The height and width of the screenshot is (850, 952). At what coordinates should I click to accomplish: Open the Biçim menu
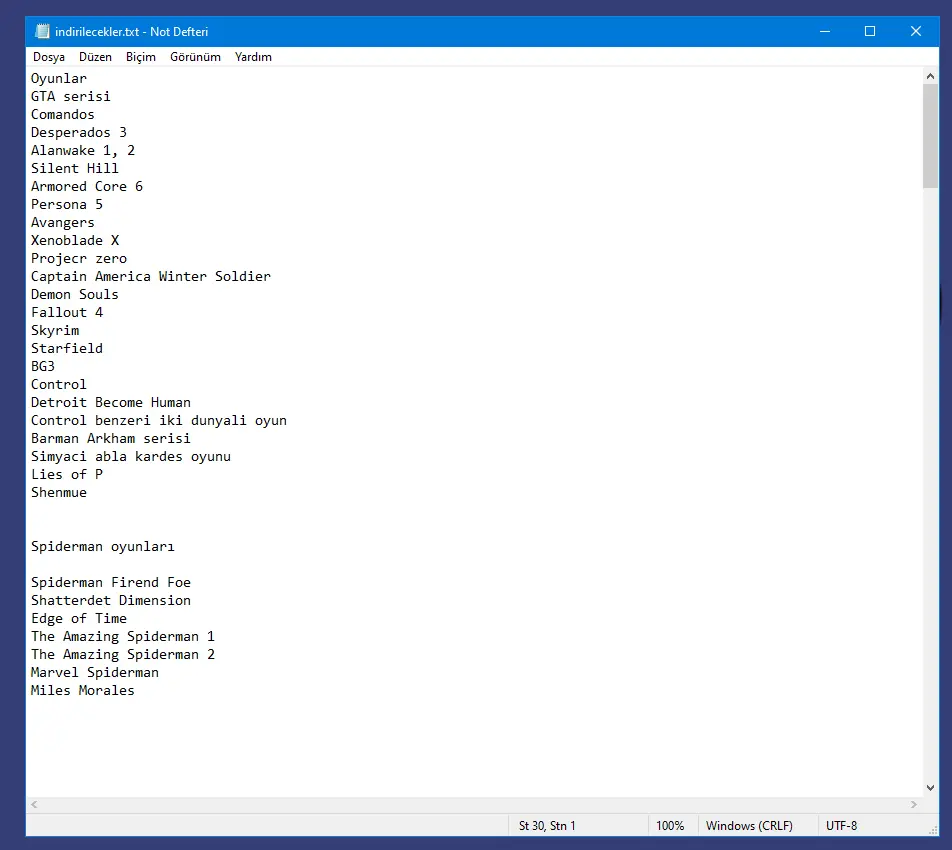coord(141,57)
